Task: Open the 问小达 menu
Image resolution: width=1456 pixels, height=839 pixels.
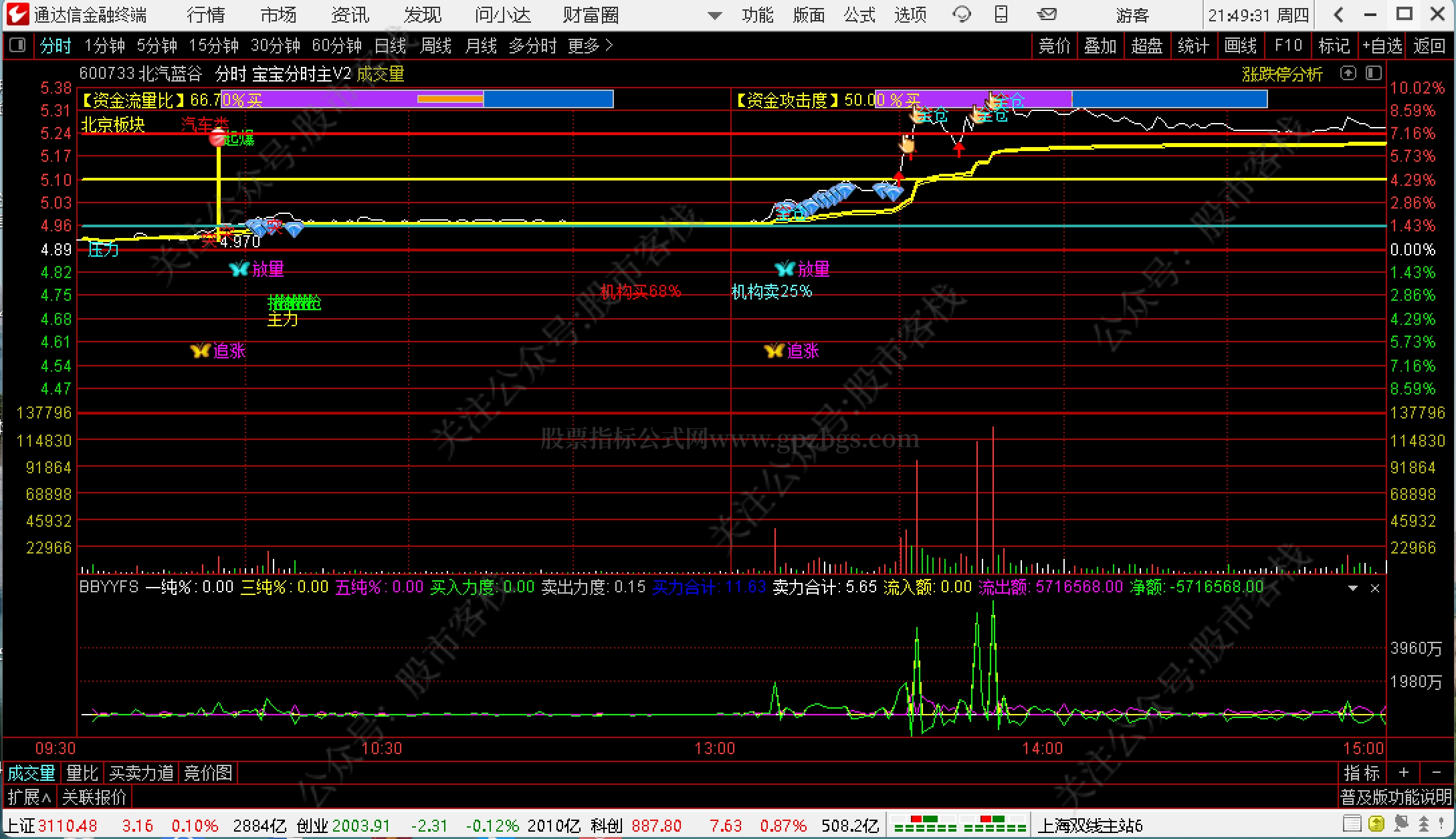Action: pos(502,15)
